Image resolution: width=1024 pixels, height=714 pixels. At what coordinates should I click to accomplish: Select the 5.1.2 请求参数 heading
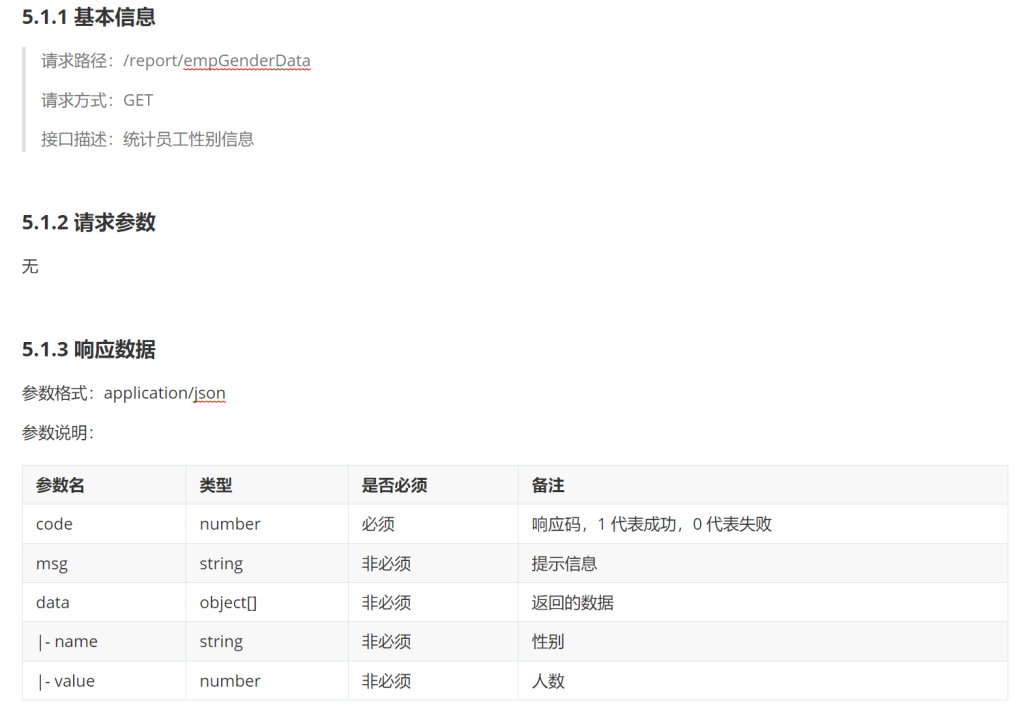point(88,222)
